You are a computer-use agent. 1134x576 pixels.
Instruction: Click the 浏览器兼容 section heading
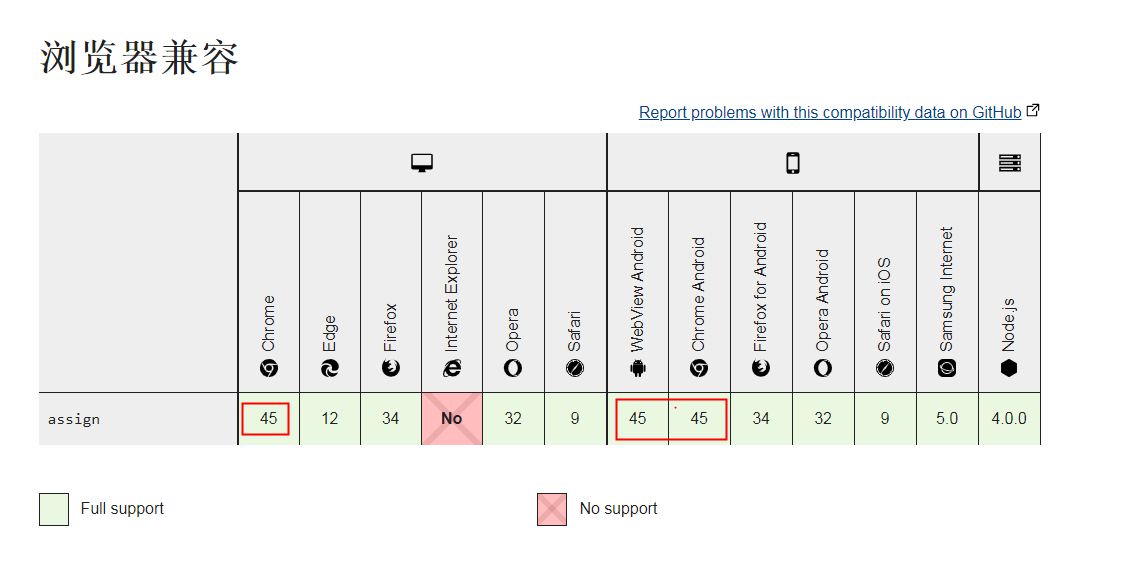139,57
